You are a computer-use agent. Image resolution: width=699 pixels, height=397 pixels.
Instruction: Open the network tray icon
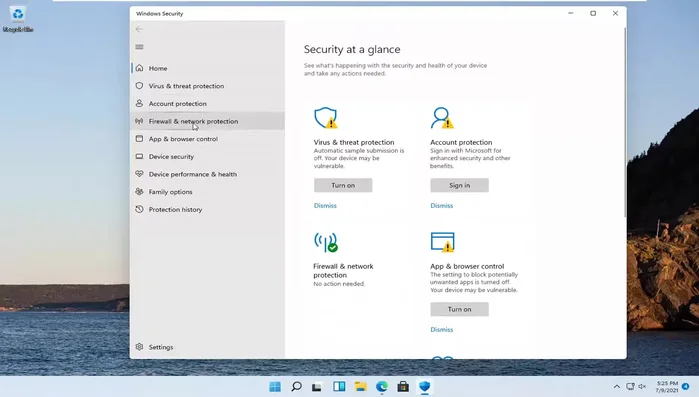coord(630,386)
